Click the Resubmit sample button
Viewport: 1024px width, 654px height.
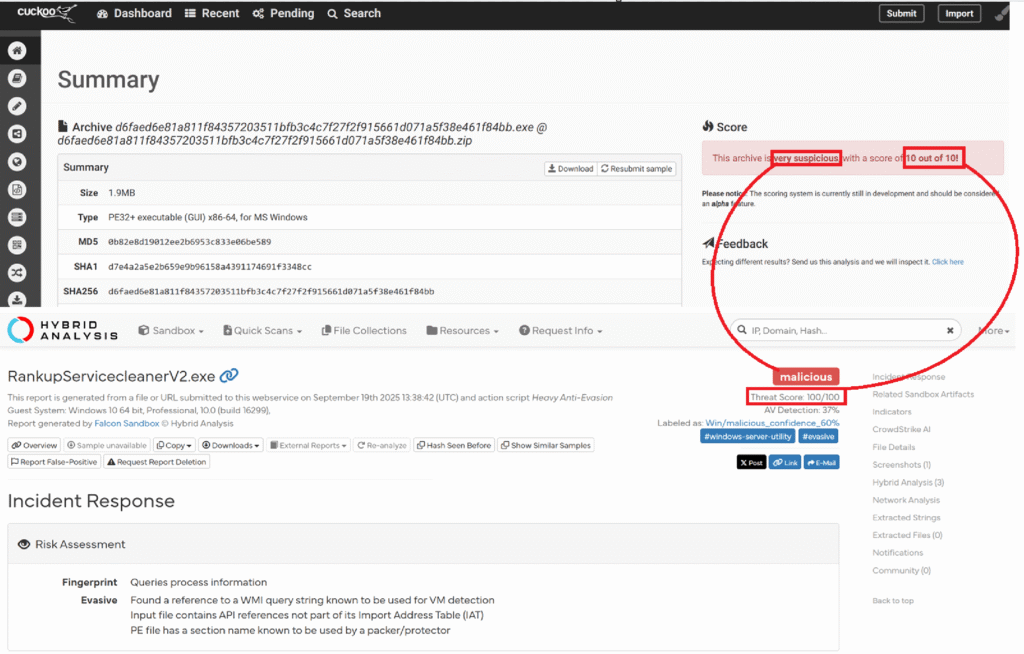coord(636,169)
